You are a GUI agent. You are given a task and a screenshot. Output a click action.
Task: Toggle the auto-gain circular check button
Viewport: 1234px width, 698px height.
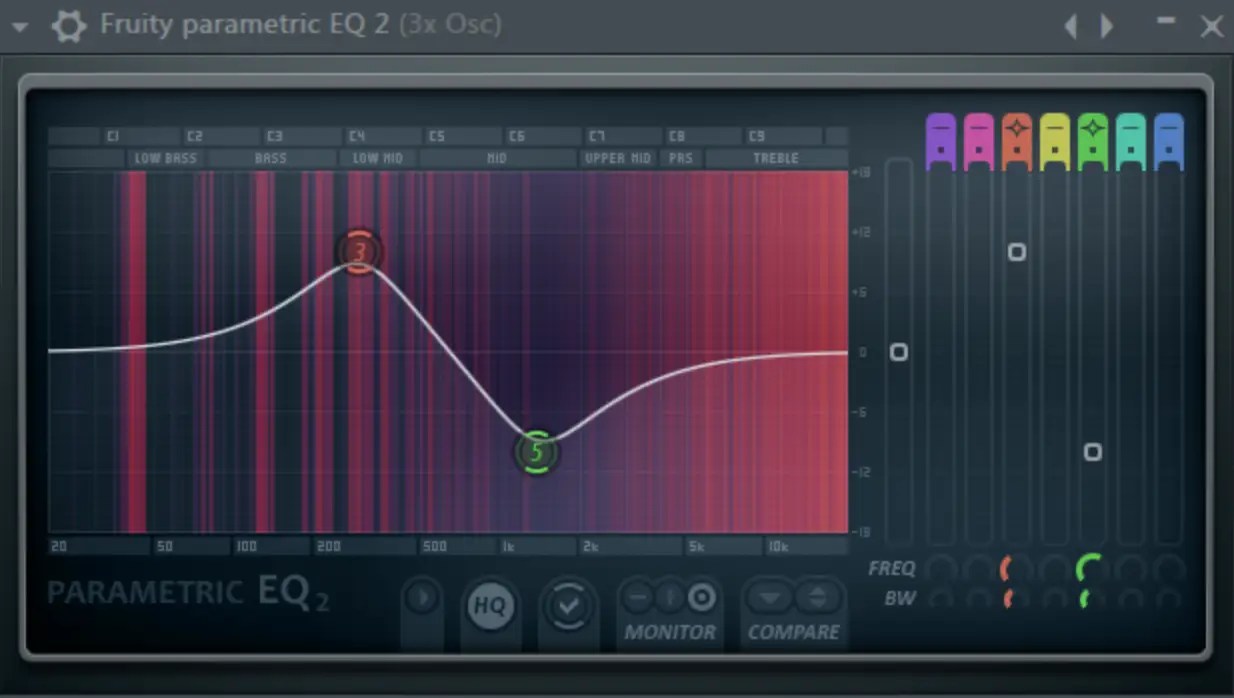pos(569,604)
